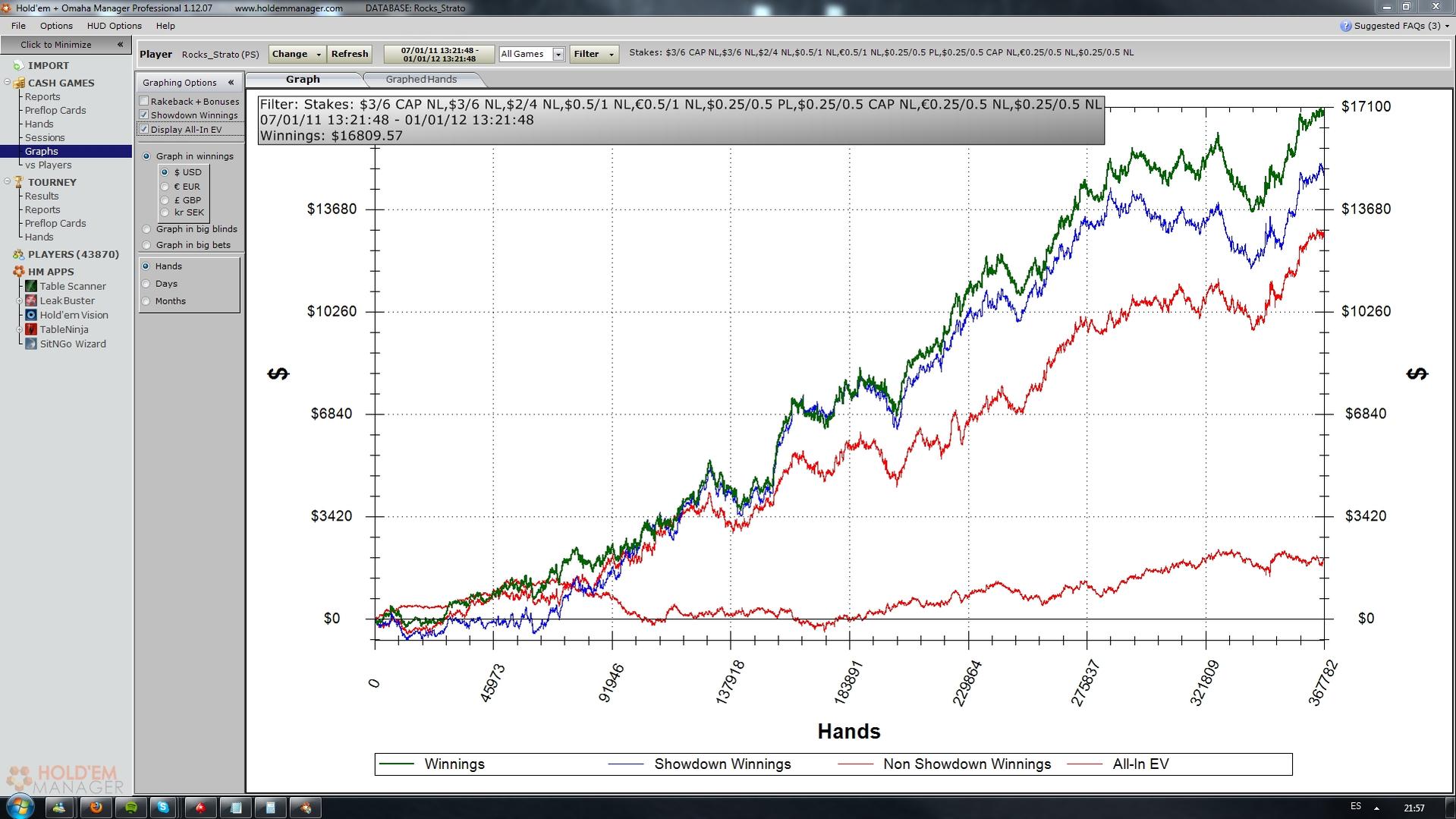Image resolution: width=1456 pixels, height=819 pixels.
Task: Show hidden system tray icons arrow
Action: (1376, 808)
